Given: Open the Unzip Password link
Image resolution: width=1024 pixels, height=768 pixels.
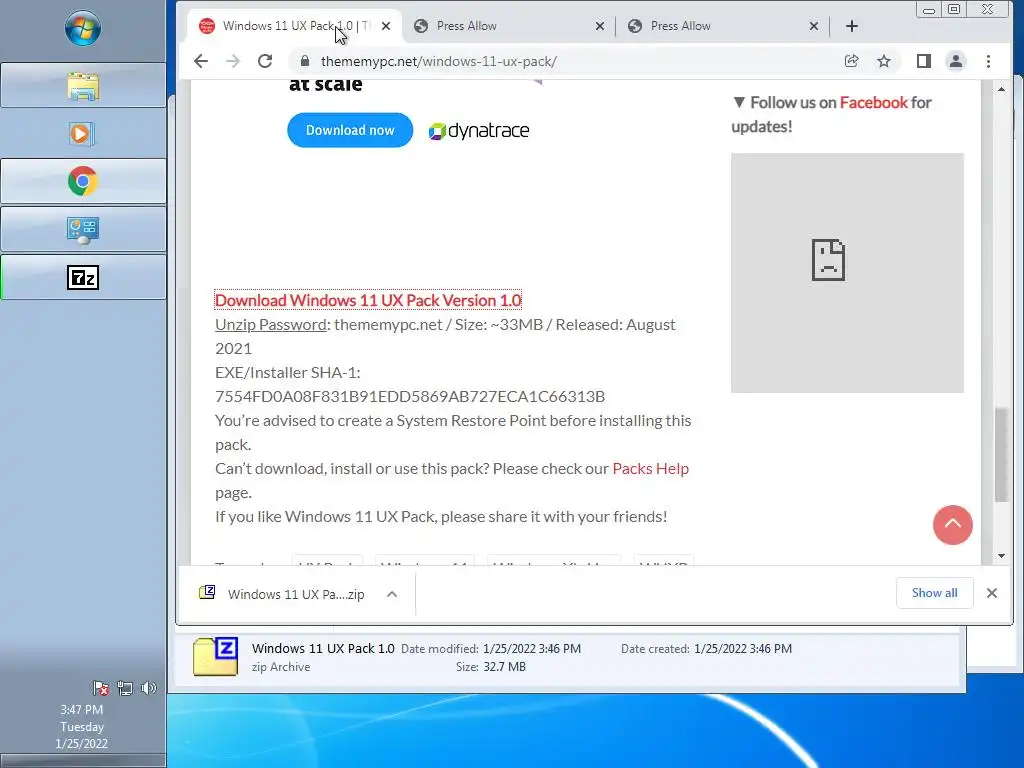Looking at the screenshot, I should pos(271,325).
